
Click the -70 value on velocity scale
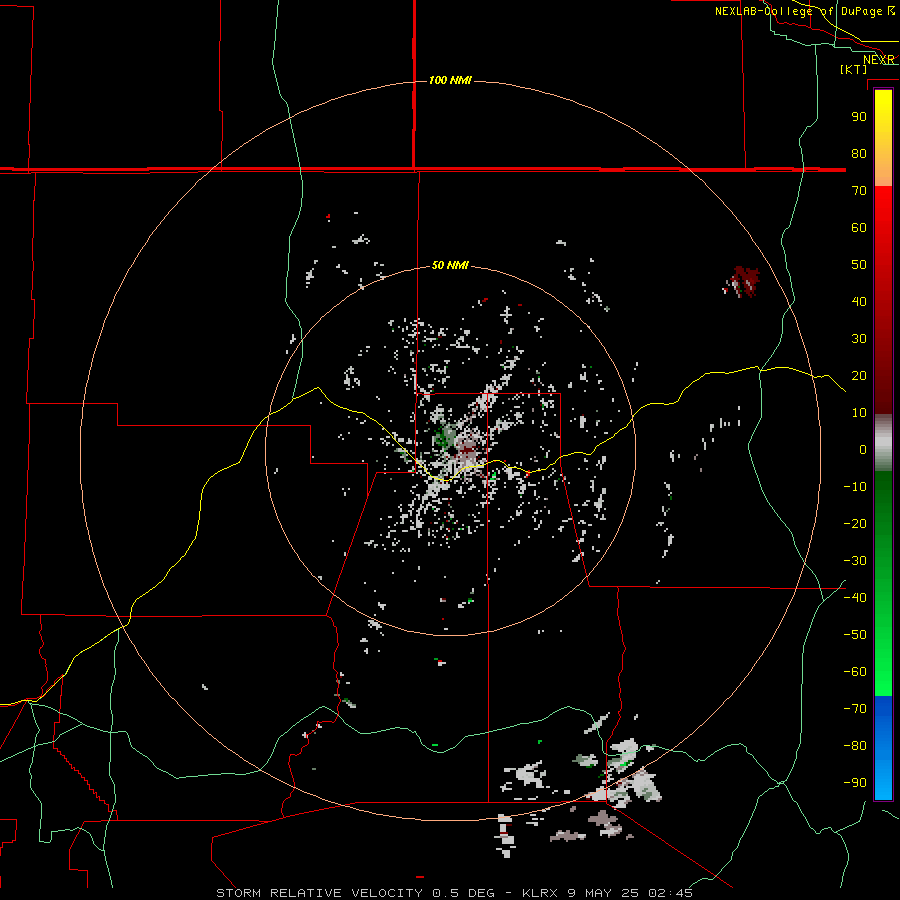tap(855, 709)
